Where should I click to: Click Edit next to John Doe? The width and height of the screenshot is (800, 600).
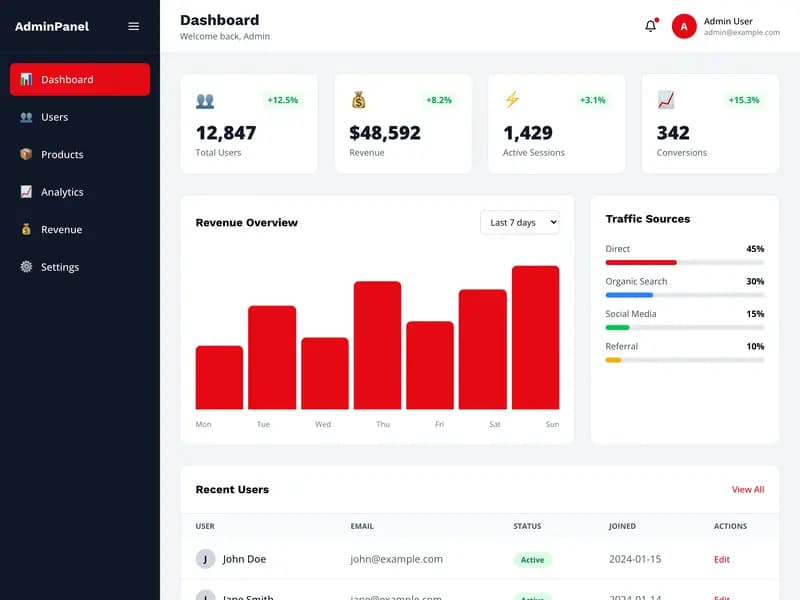[722, 559]
